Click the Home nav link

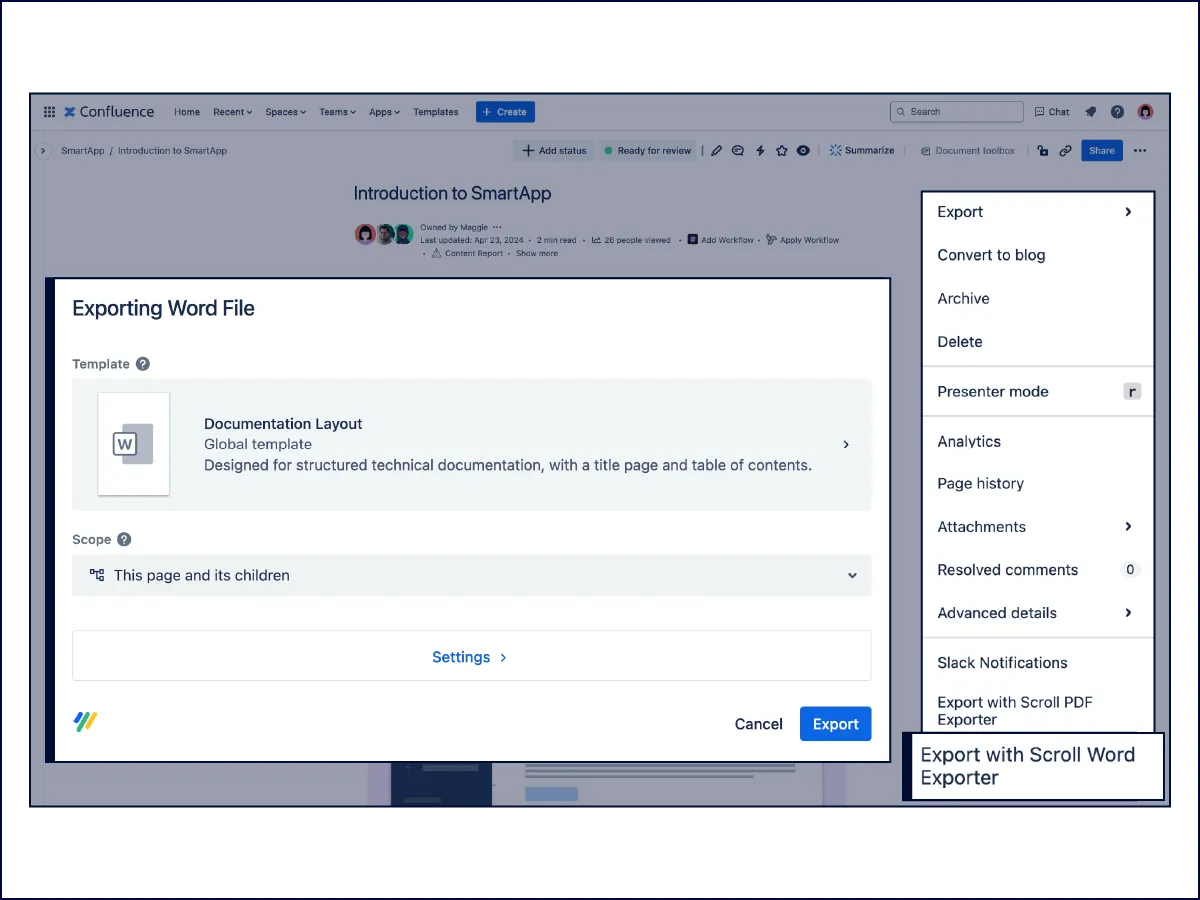[187, 112]
